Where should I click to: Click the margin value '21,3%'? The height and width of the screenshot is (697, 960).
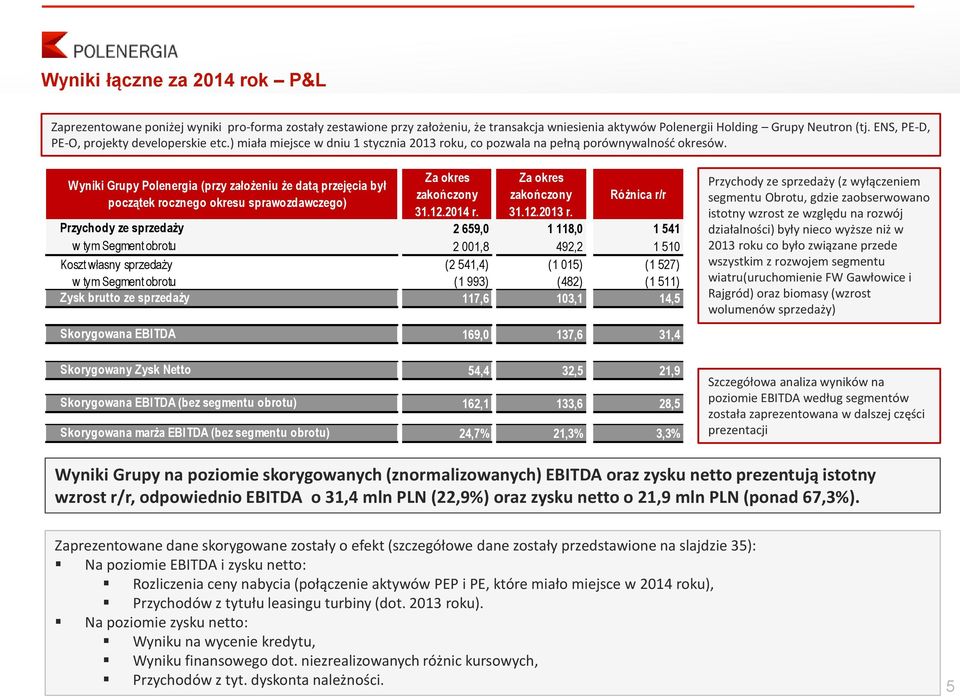568,434
